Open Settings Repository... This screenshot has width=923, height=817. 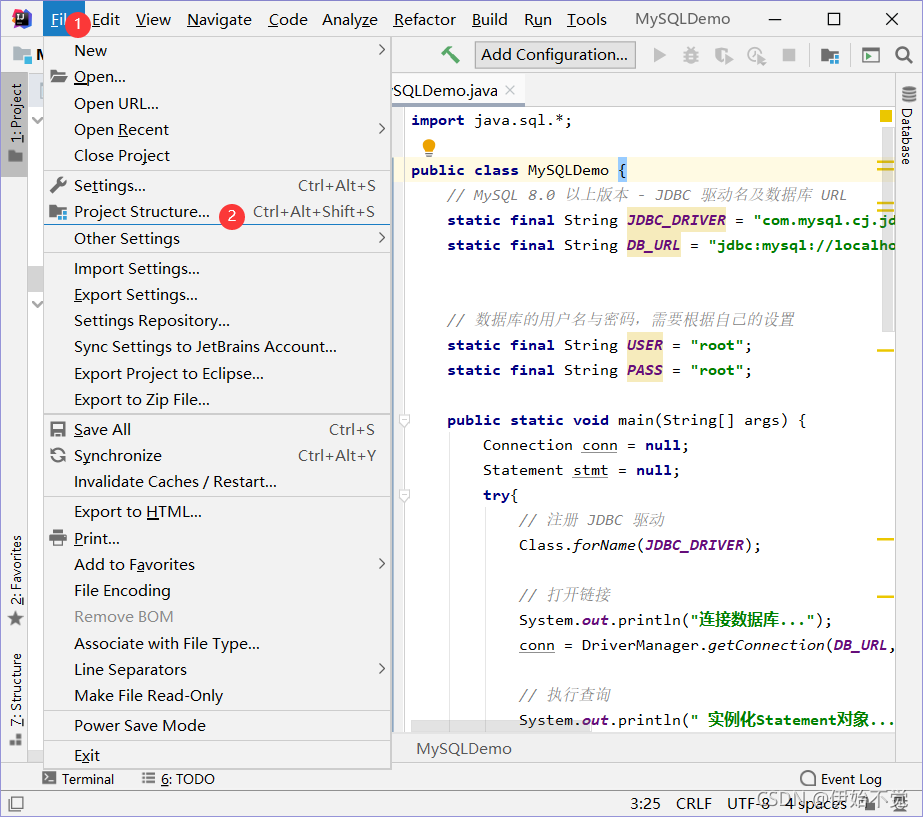(x=217, y=320)
